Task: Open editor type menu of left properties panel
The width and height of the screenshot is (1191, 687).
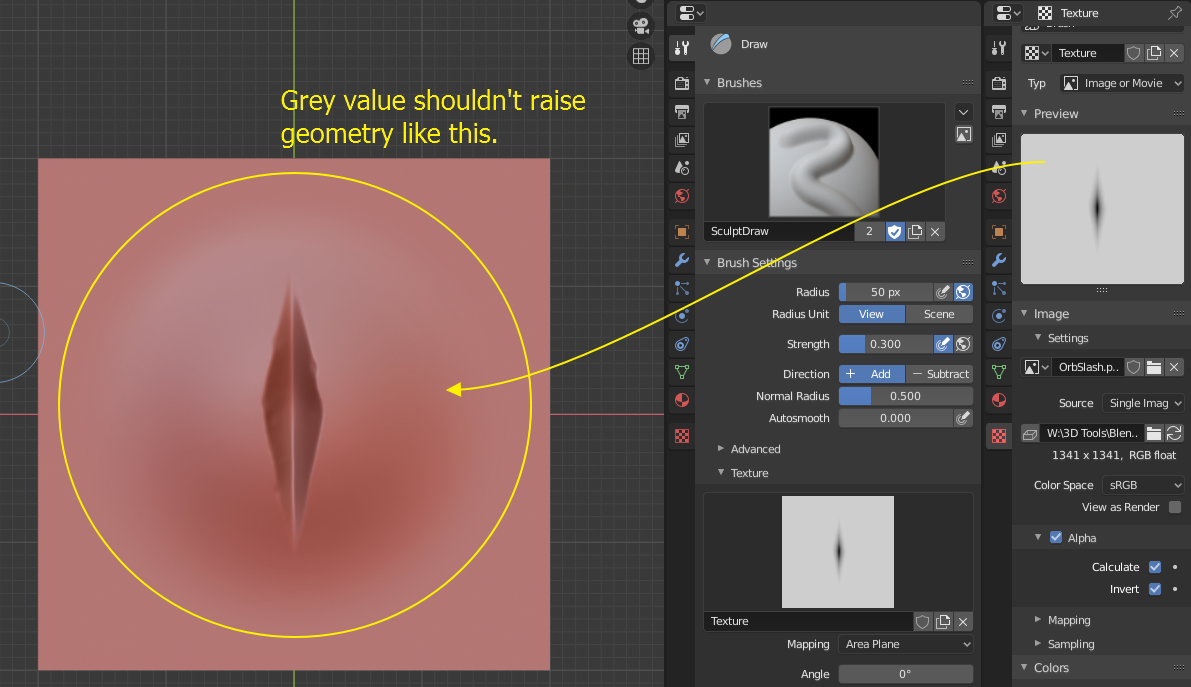Action: (x=690, y=13)
